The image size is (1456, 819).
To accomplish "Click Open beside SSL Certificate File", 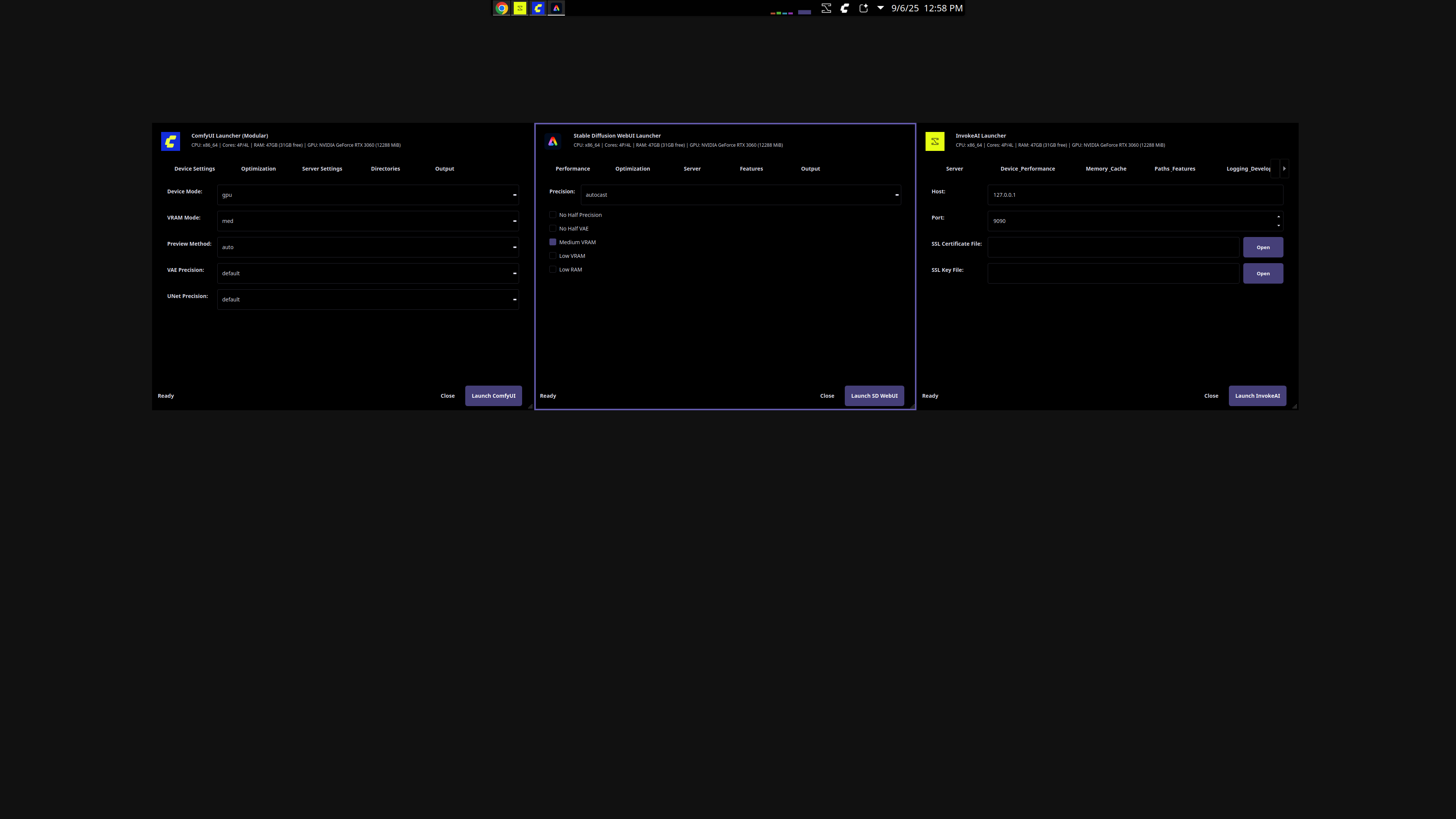I will (x=1263, y=247).
